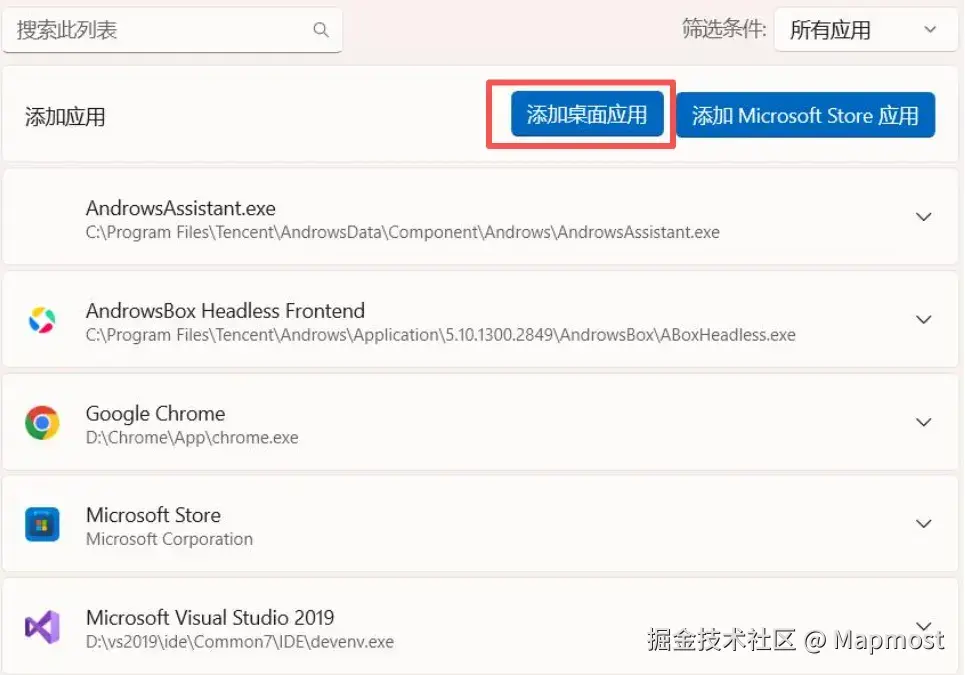Viewport: 965px width, 675px height.
Task: Focus the 搜索此列表 search field
Action: pyautogui.click(x=172, y=30)
